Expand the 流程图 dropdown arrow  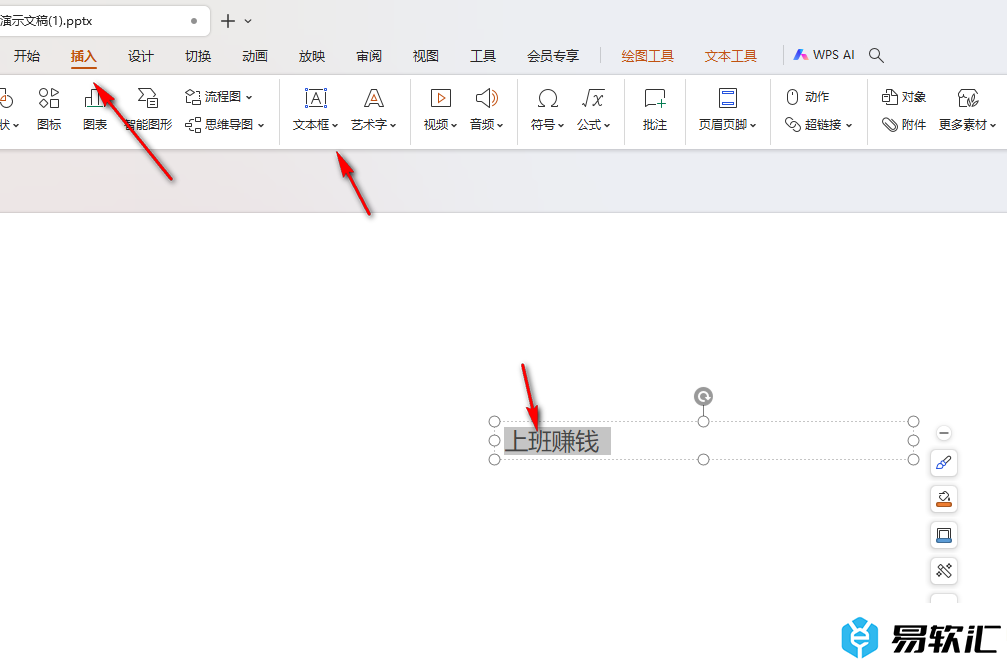click(x=249, y=98)
